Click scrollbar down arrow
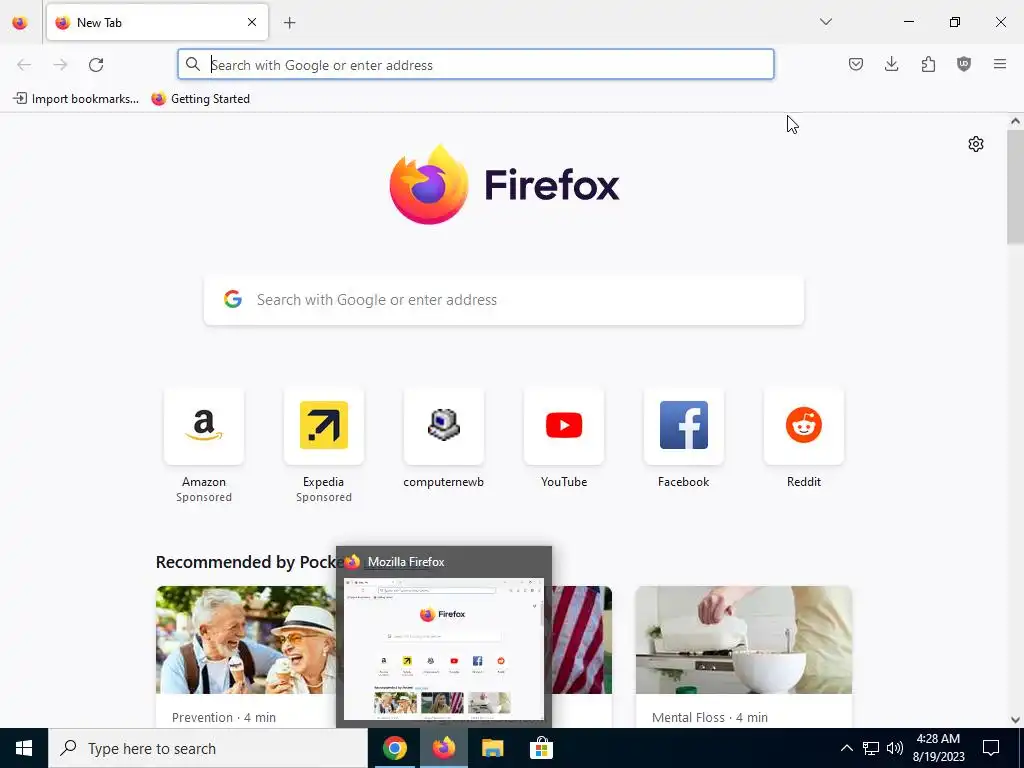The width and height of the screenshot is (1024, 768). click(1015, 720)
